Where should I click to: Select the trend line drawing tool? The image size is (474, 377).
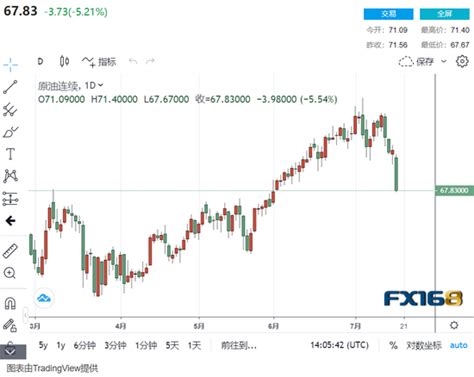[10, 87]
